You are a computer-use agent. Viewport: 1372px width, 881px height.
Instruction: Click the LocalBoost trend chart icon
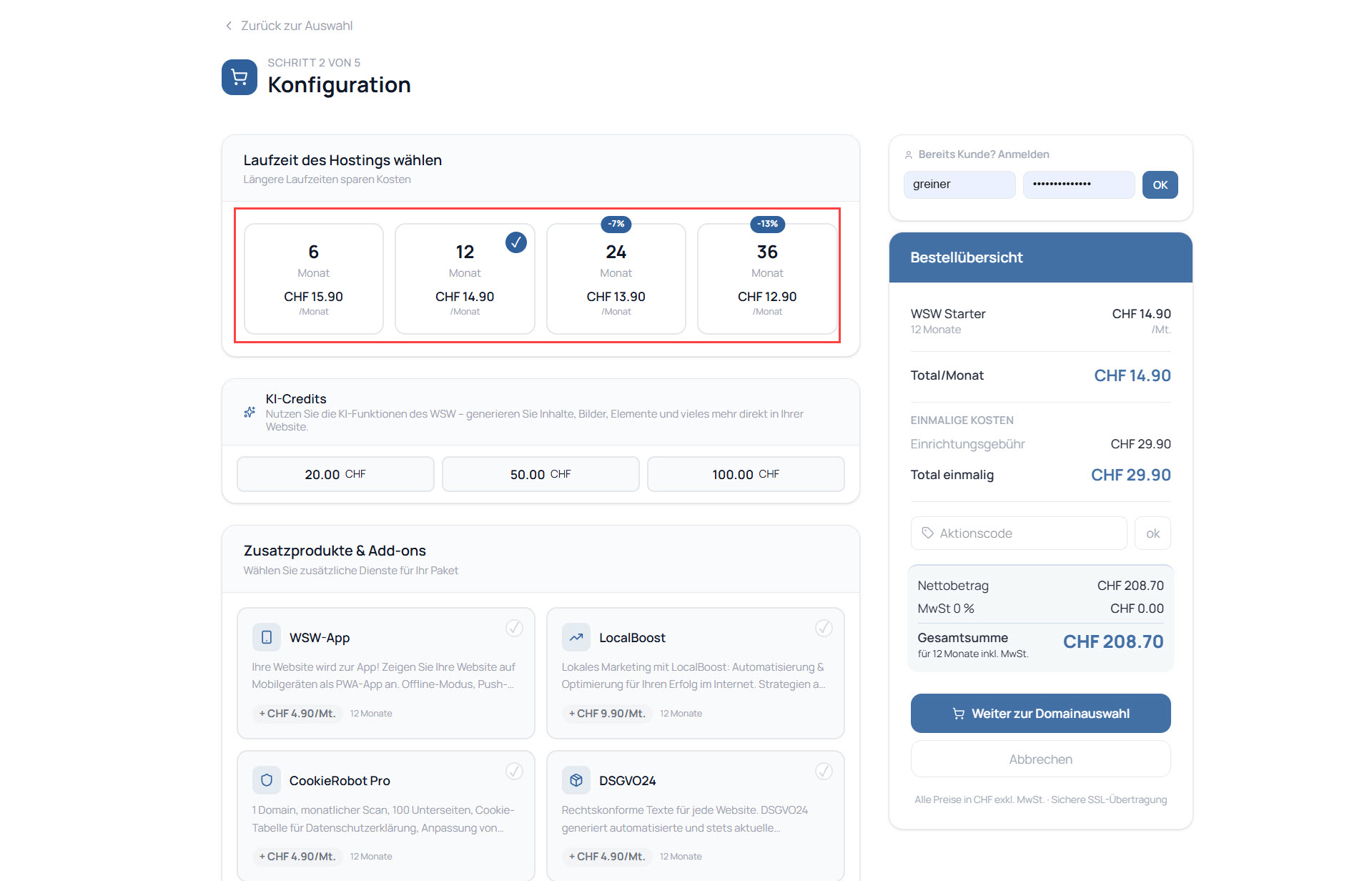click(576, 637)
